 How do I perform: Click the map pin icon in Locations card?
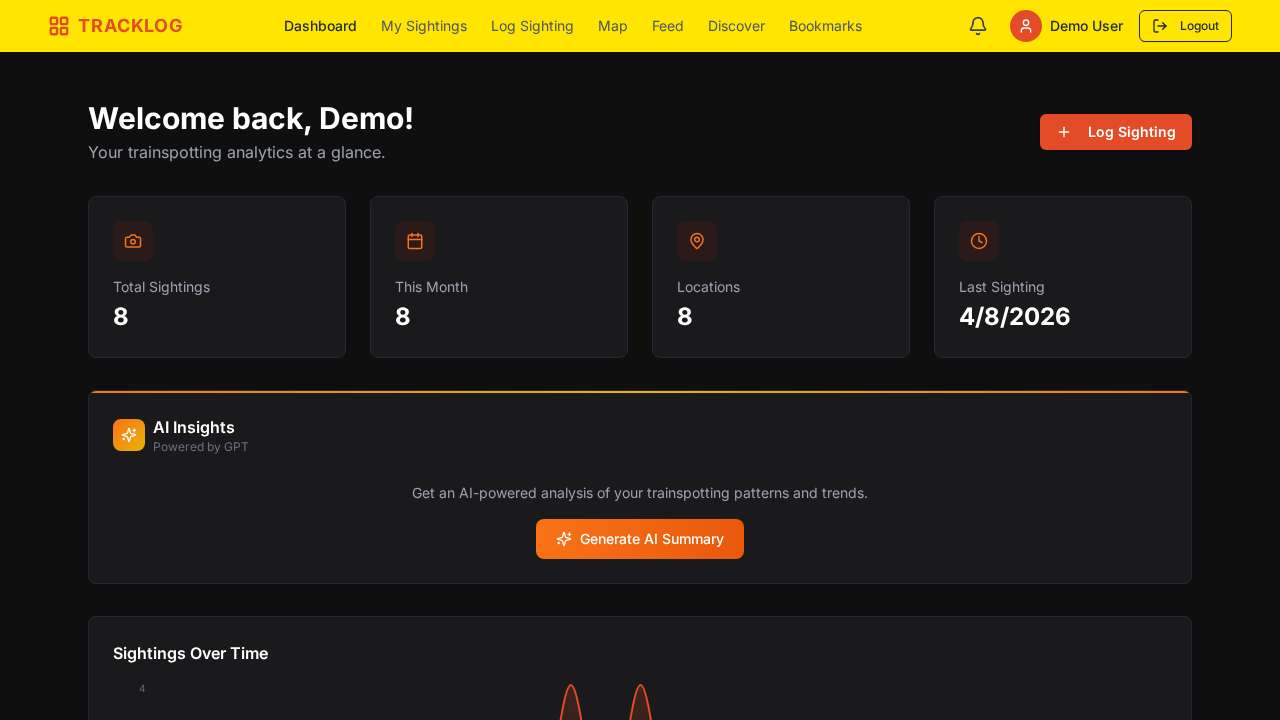pos(697,241)
